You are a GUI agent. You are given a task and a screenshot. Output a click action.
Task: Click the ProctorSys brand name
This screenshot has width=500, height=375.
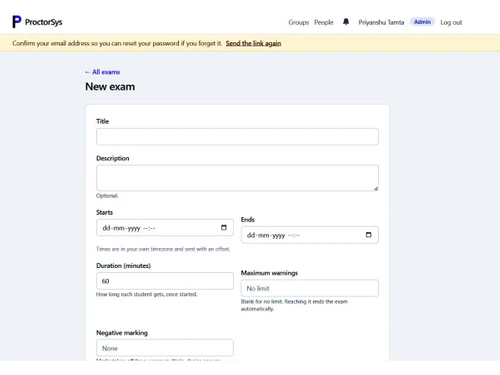click(43, 22)
